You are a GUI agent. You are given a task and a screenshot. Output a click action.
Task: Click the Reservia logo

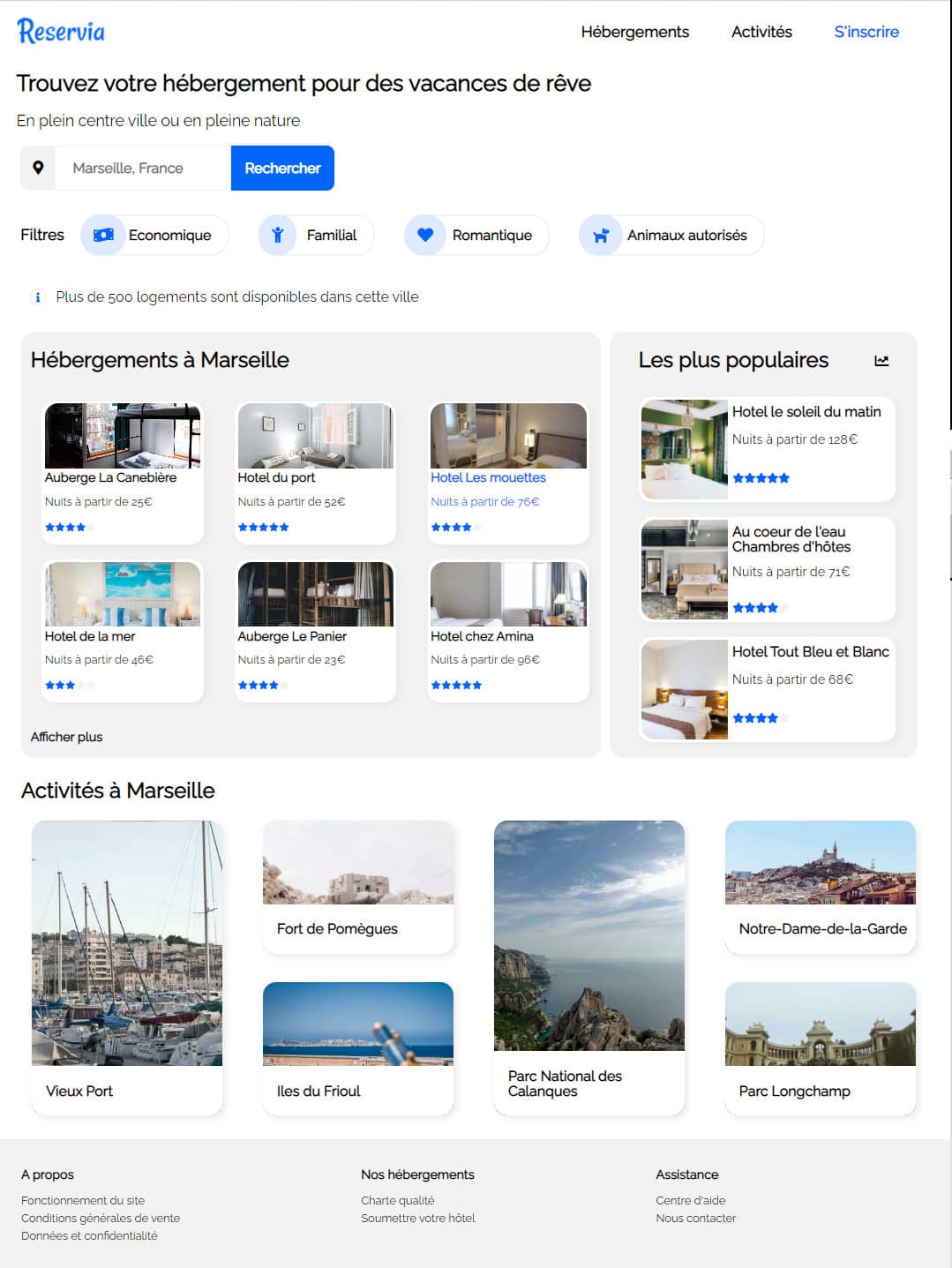(61, 31)
